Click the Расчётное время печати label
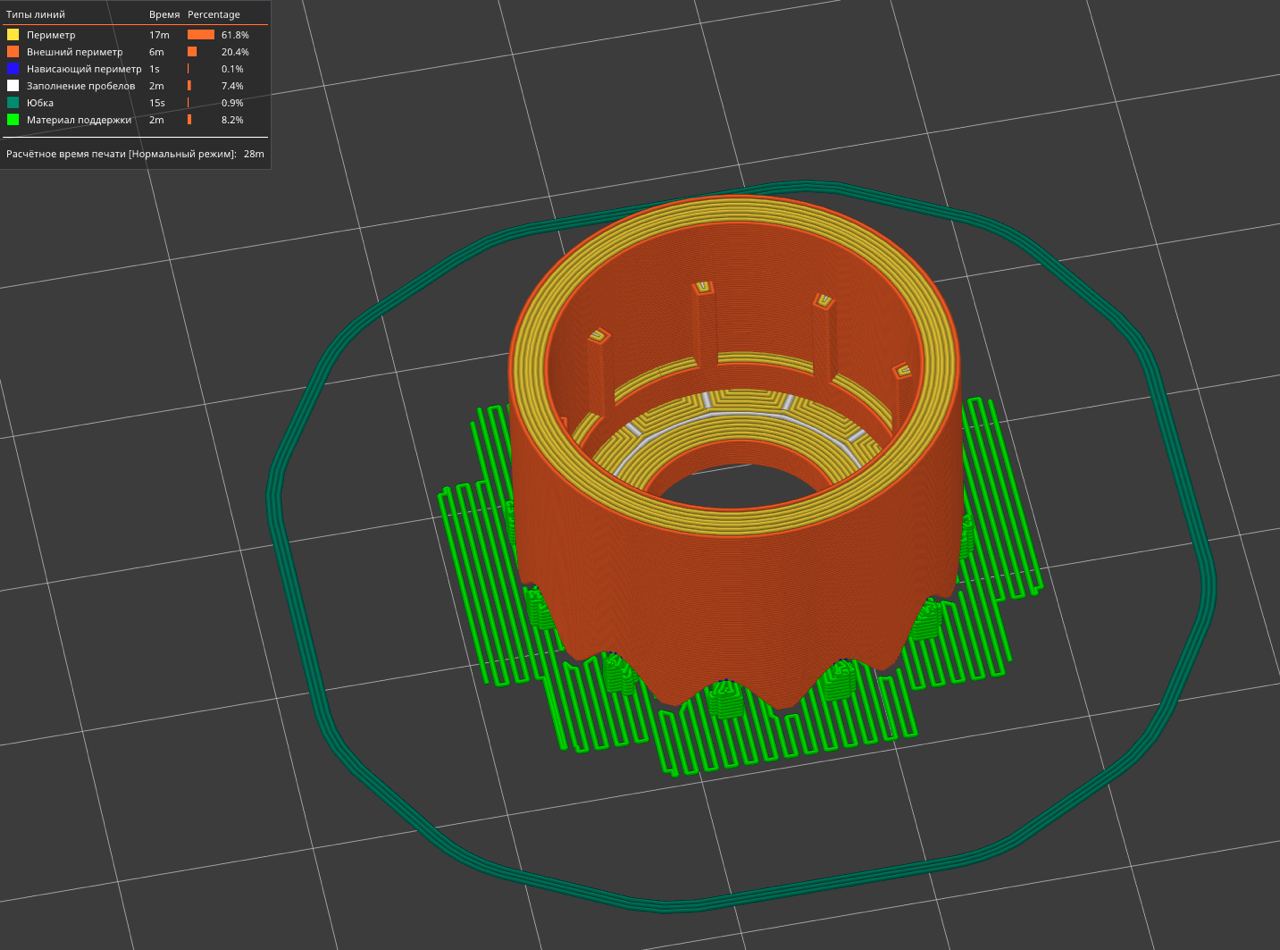The image size is (1280, 950). tap(121, 154)
